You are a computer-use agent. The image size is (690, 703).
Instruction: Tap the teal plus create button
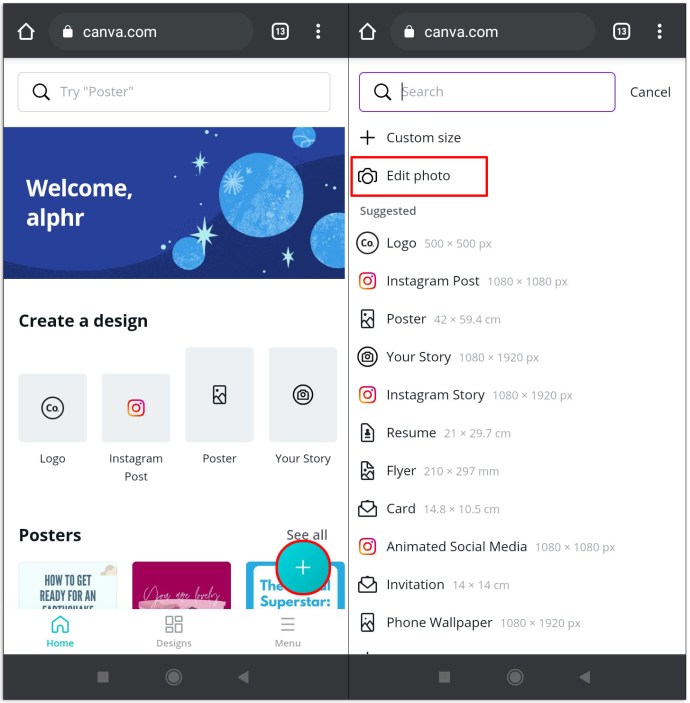(303, 567)
